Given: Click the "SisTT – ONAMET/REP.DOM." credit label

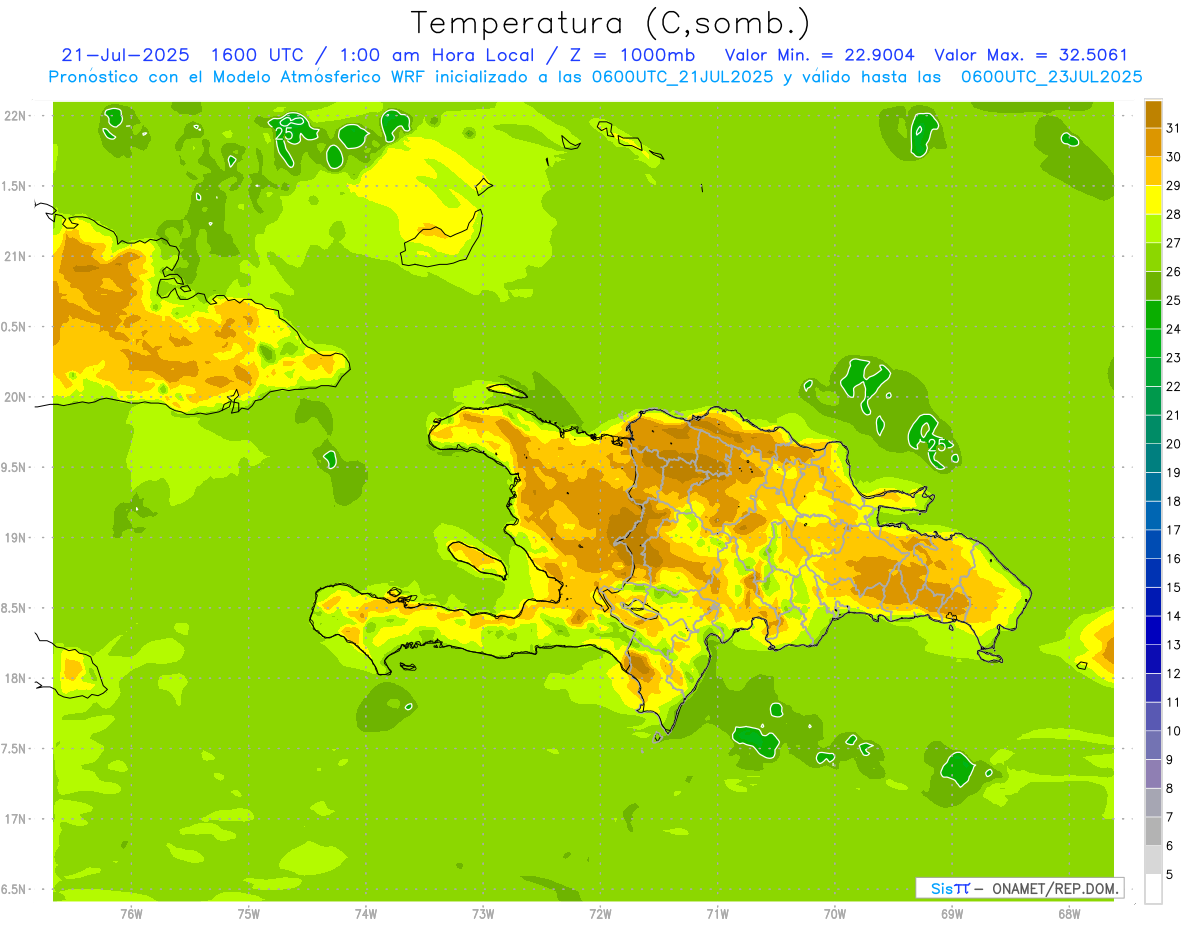Looking at the screenshot, I should click(x=1020, y=888).
